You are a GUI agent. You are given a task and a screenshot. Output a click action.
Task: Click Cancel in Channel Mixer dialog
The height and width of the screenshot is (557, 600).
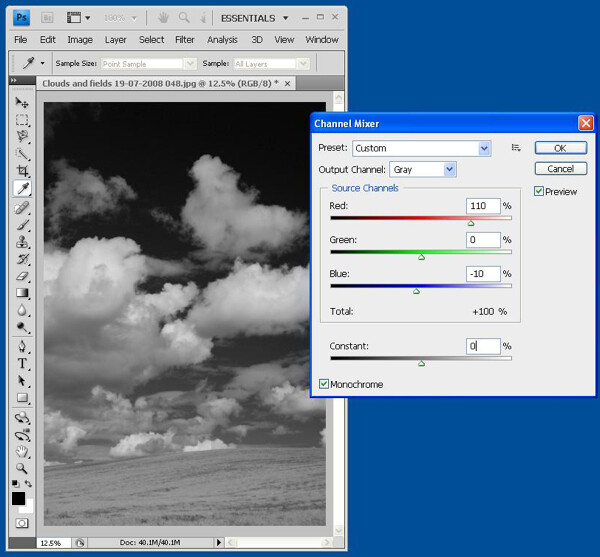pyautogui.click(x=561, y=169)
